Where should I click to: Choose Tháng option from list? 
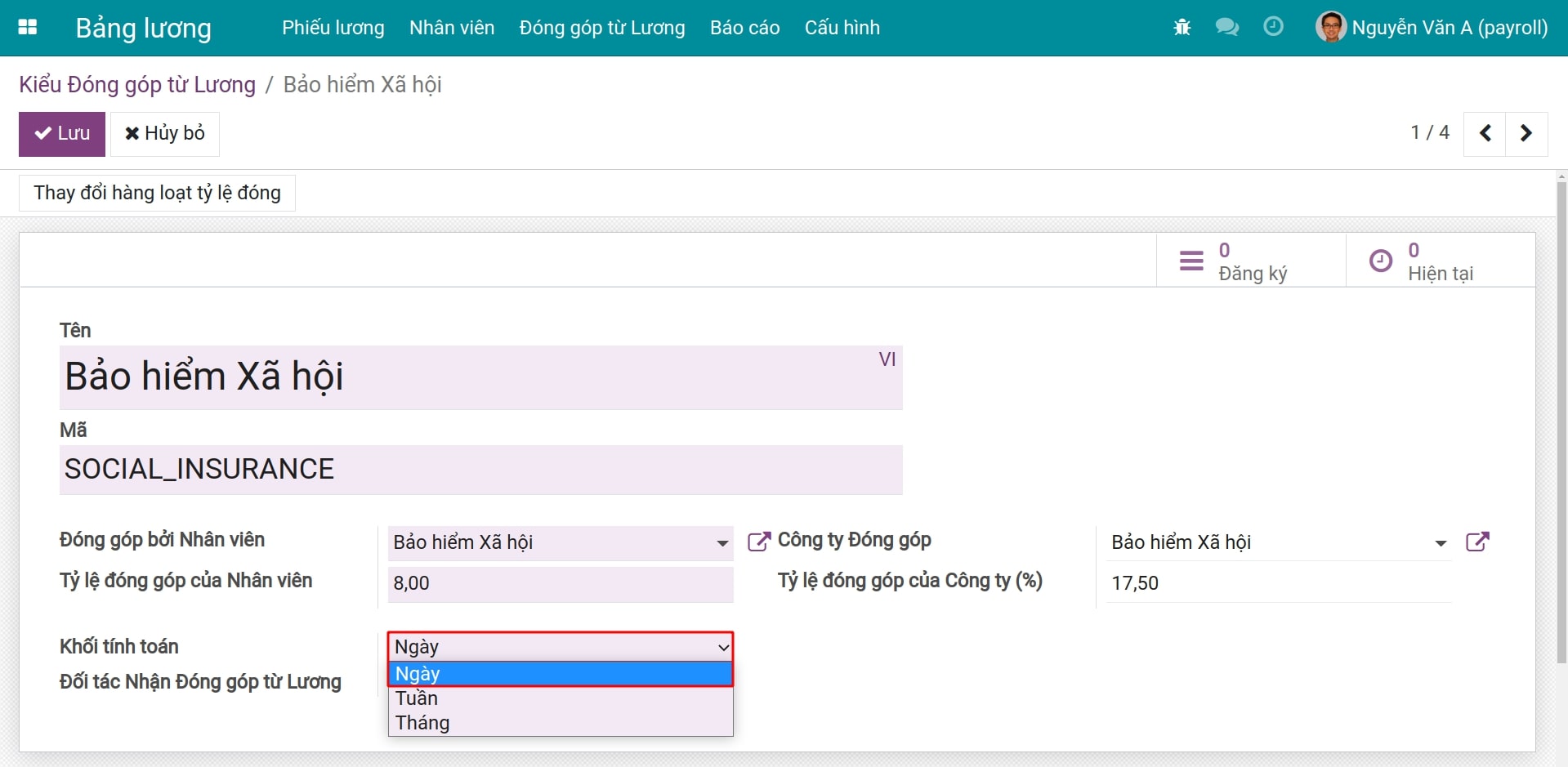pos(422,723)
